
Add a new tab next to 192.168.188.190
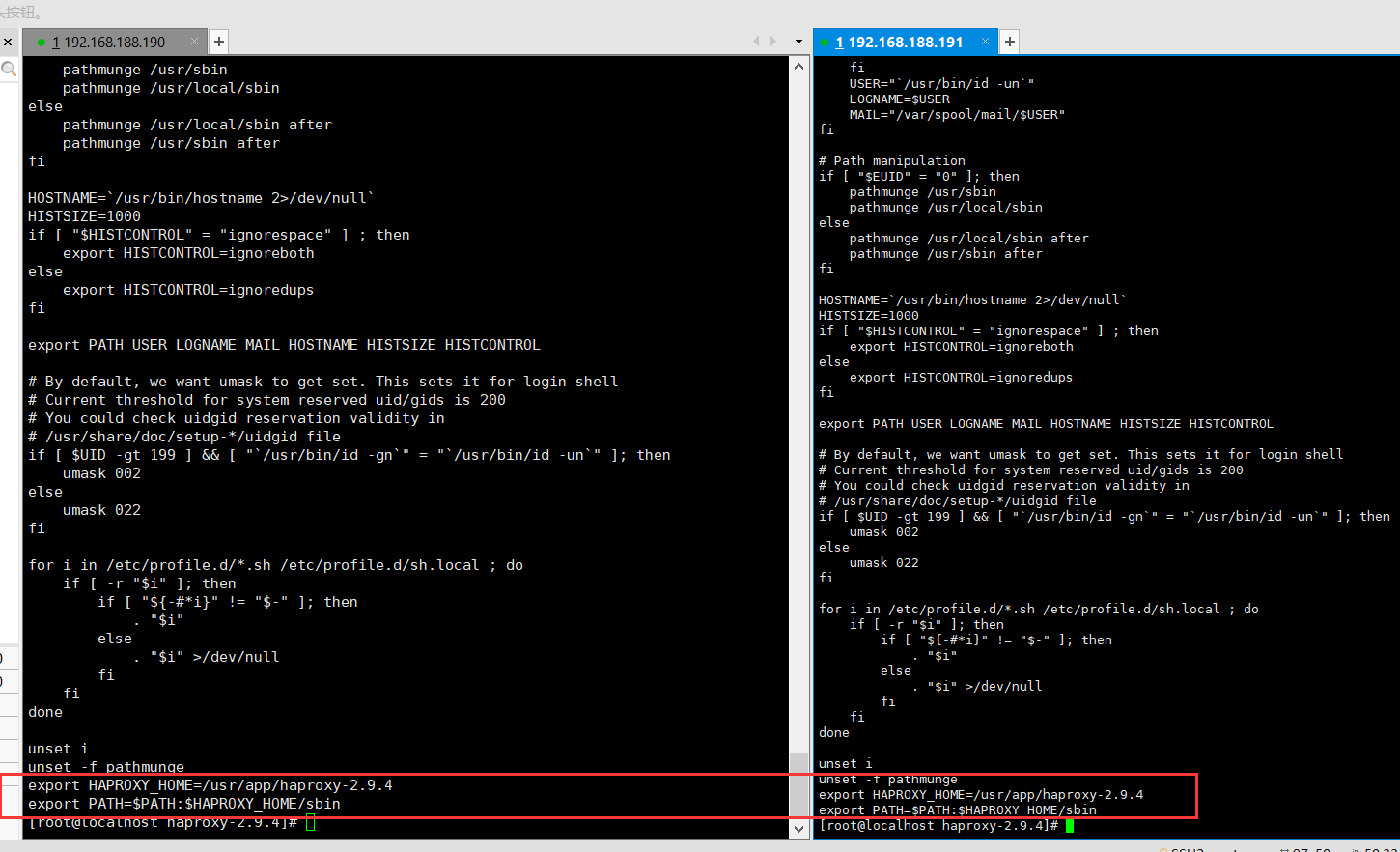point(219,42)
